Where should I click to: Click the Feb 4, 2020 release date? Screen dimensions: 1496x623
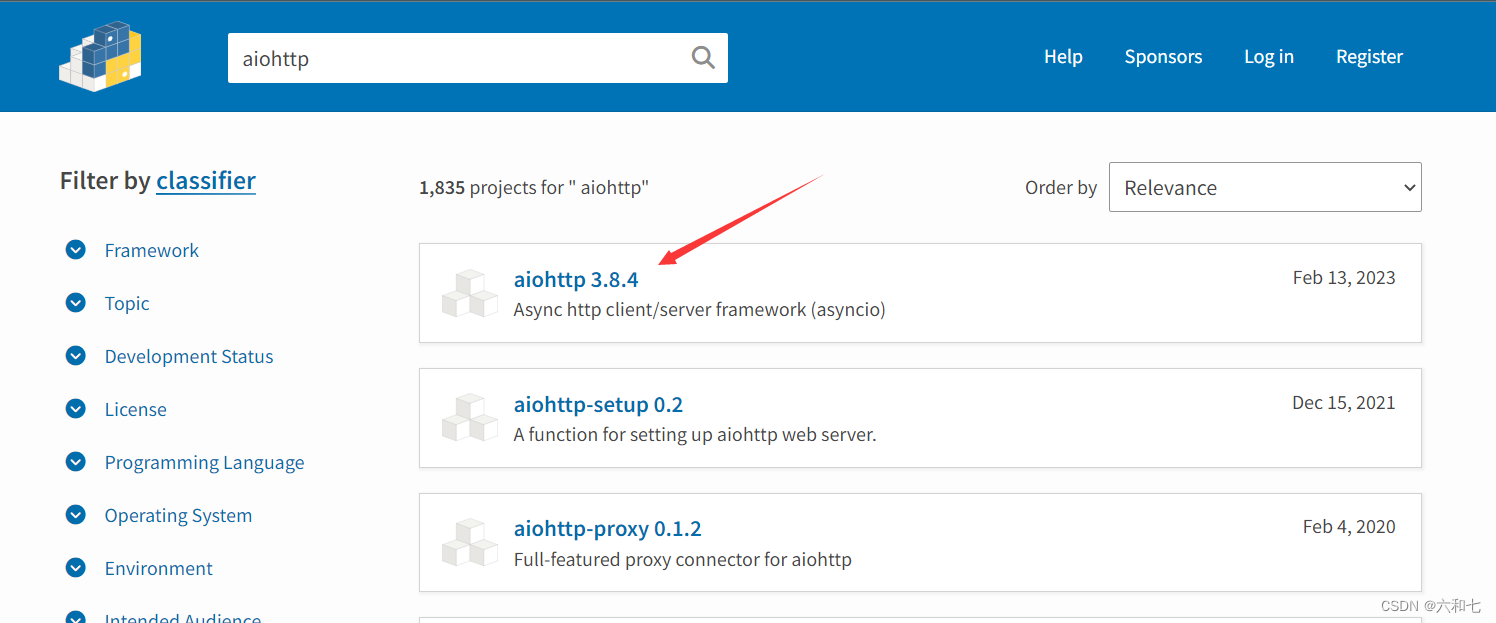point(1349,526)
